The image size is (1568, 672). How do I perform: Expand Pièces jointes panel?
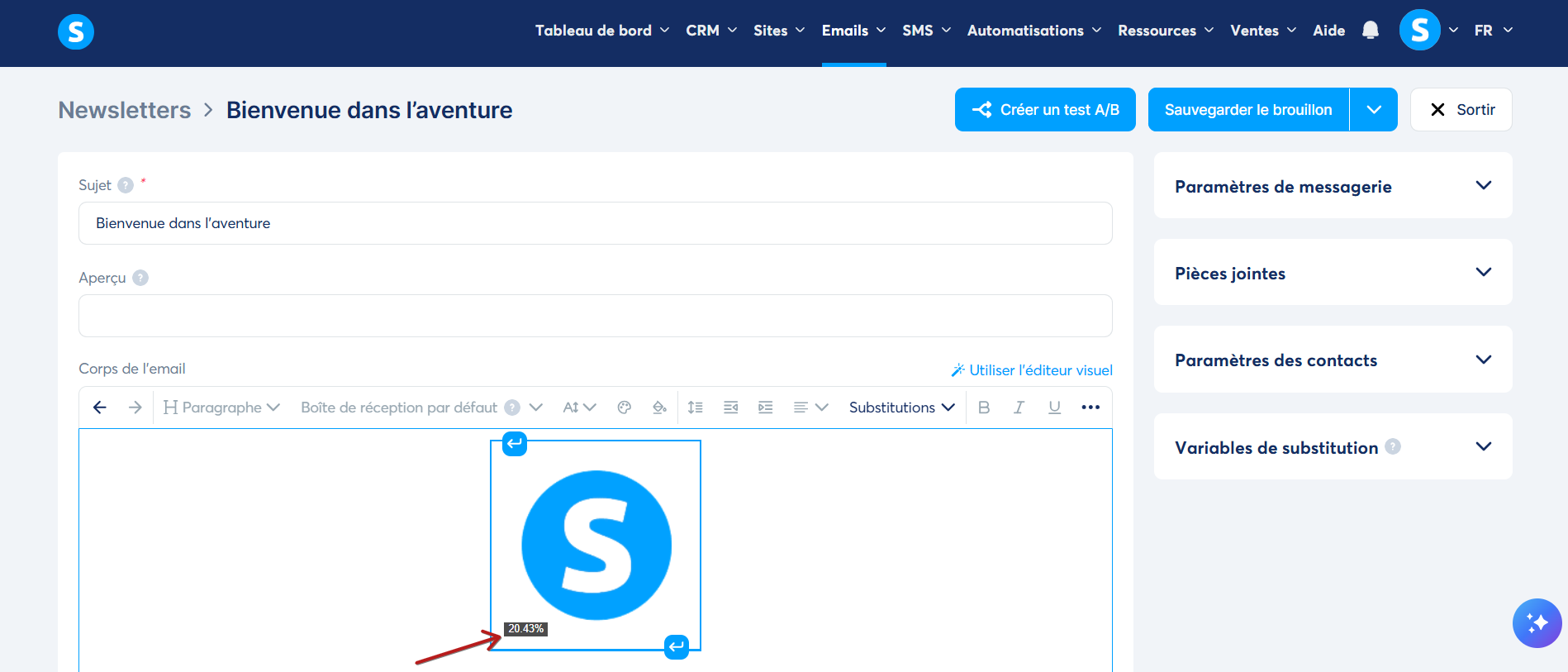coord(1333,273)
